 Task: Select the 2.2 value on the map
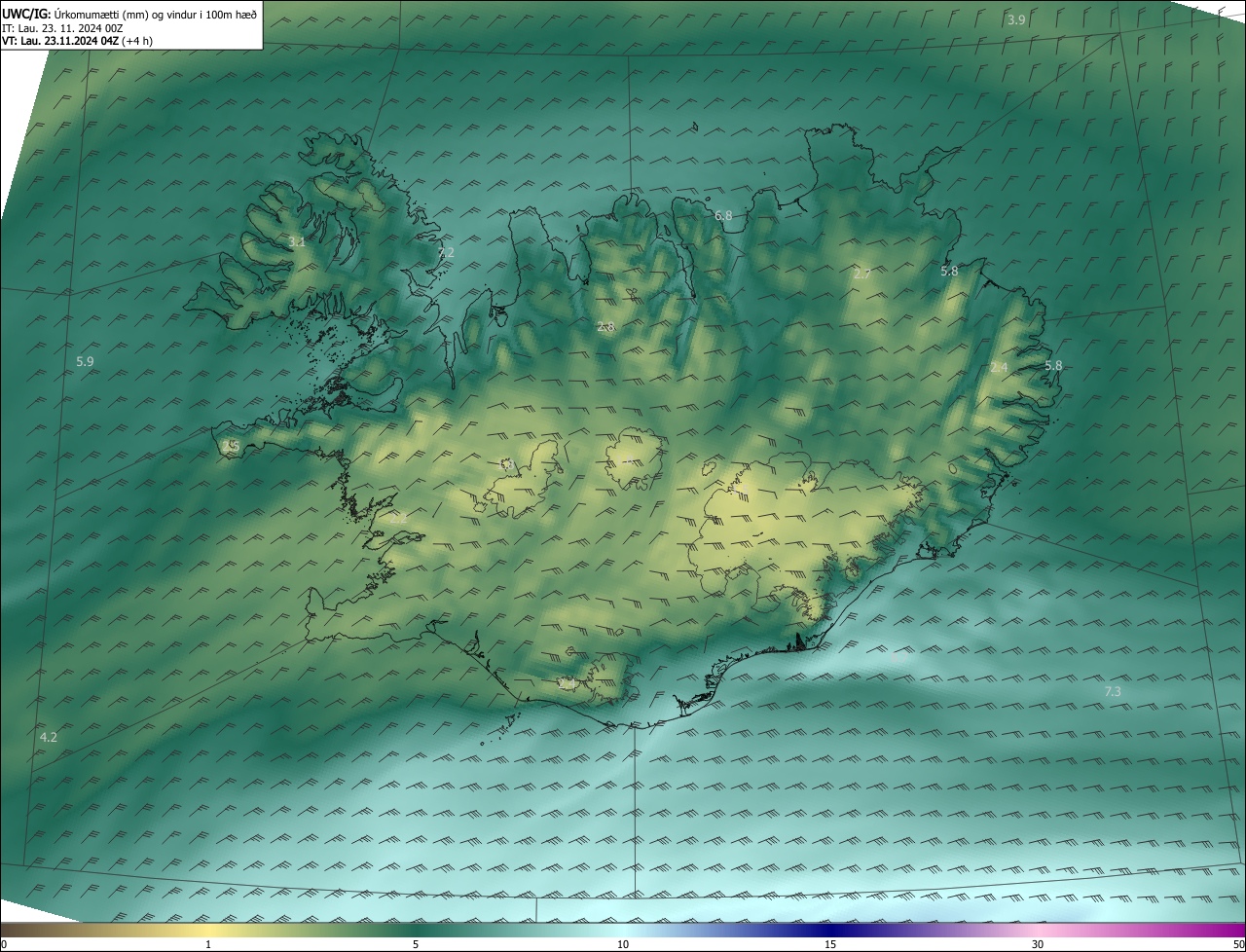pos(399,517)
